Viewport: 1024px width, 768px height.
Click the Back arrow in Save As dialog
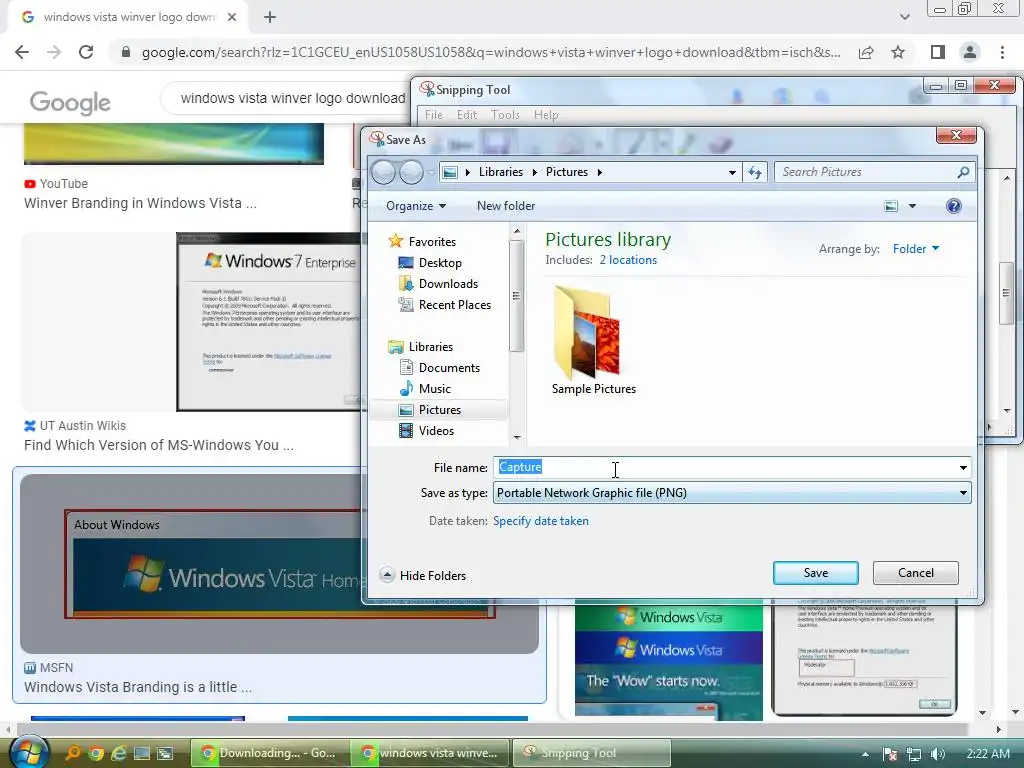[383, 172]
